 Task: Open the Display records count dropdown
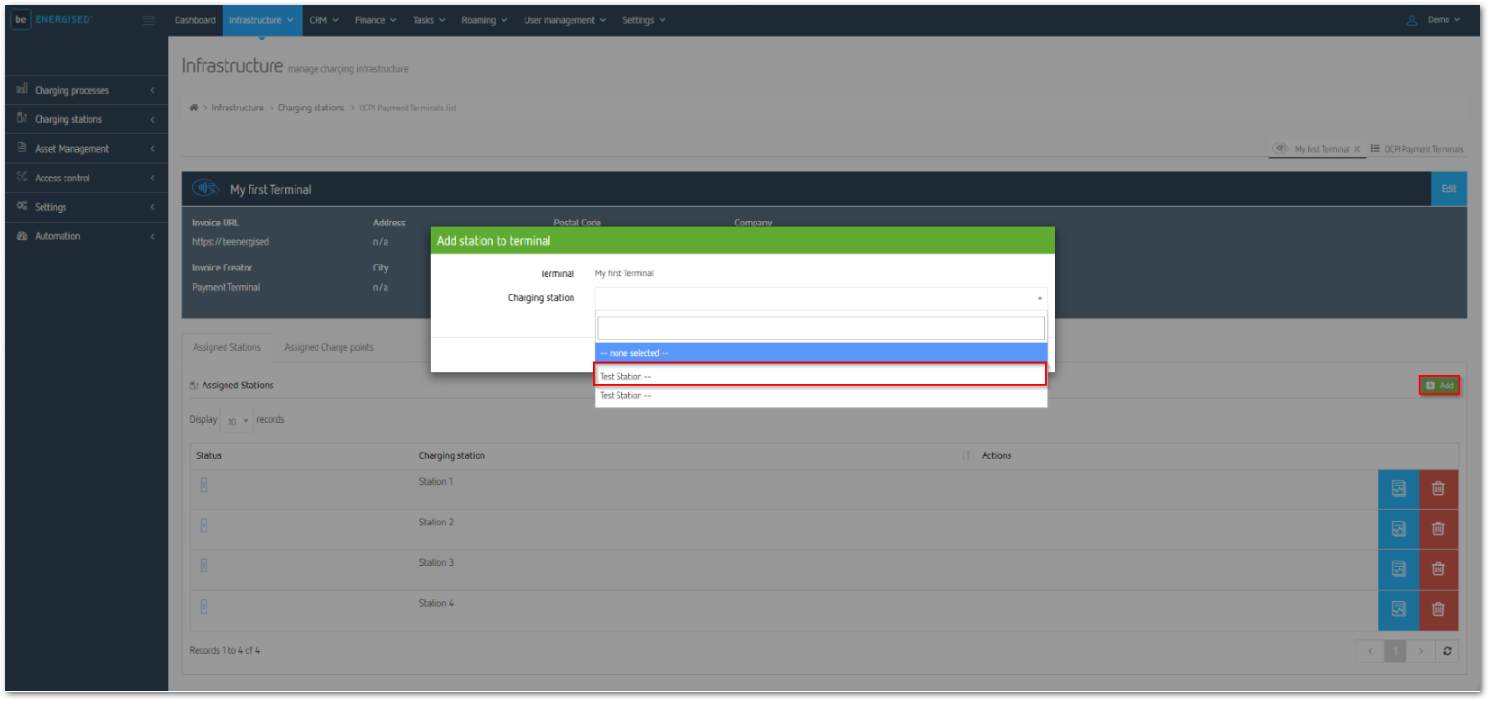[237, 421]
